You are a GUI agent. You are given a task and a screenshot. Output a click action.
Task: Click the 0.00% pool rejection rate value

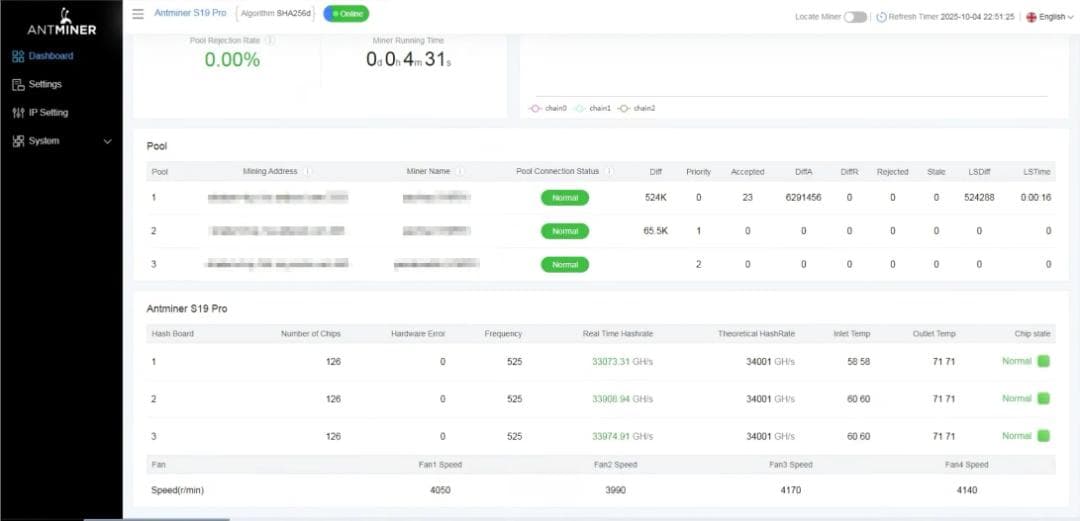click(x=232, y=60)
